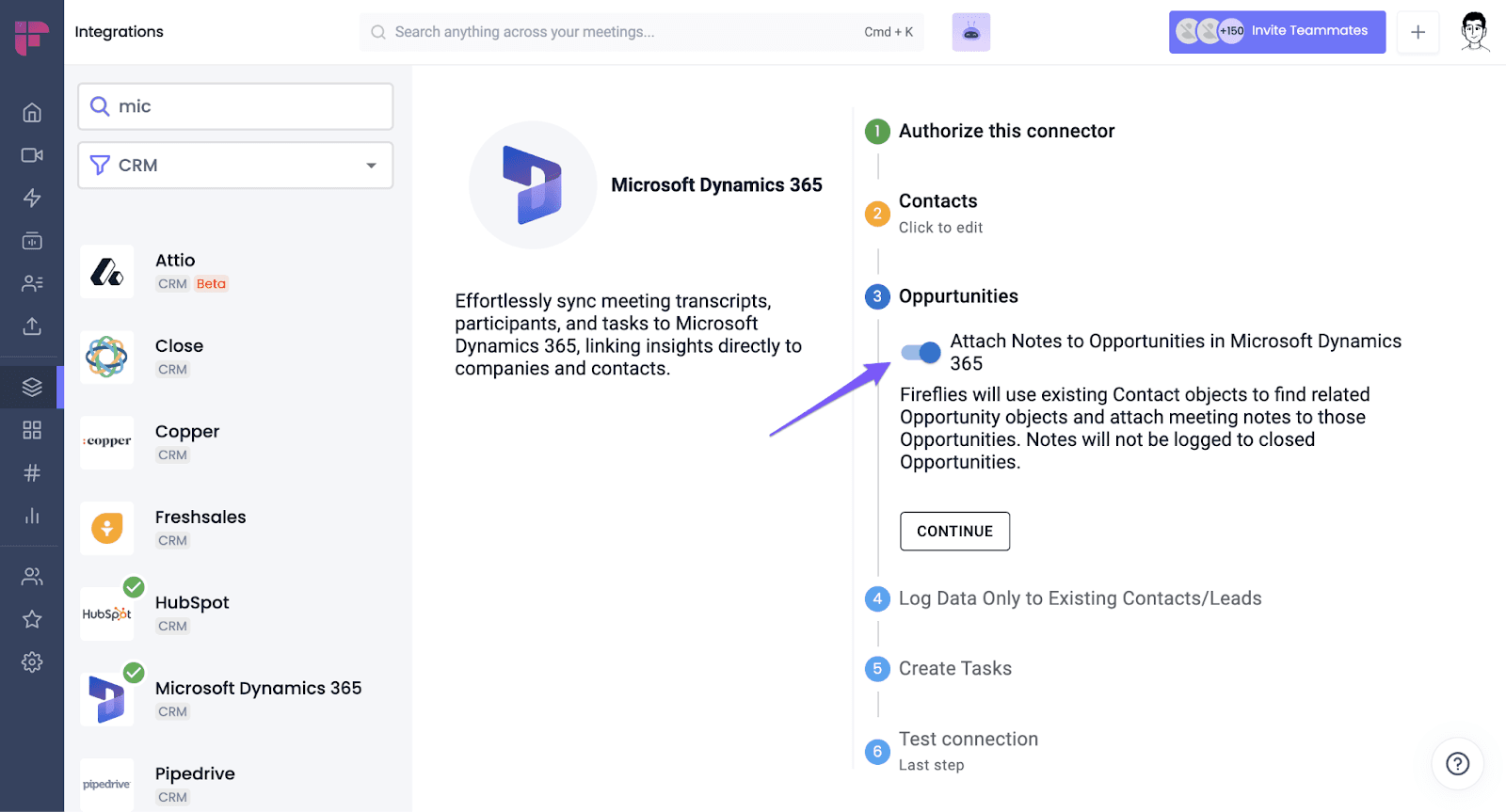Open the apps grid sidebar icon
Screen dimensions: 1506x812
[x=32, y=430]
